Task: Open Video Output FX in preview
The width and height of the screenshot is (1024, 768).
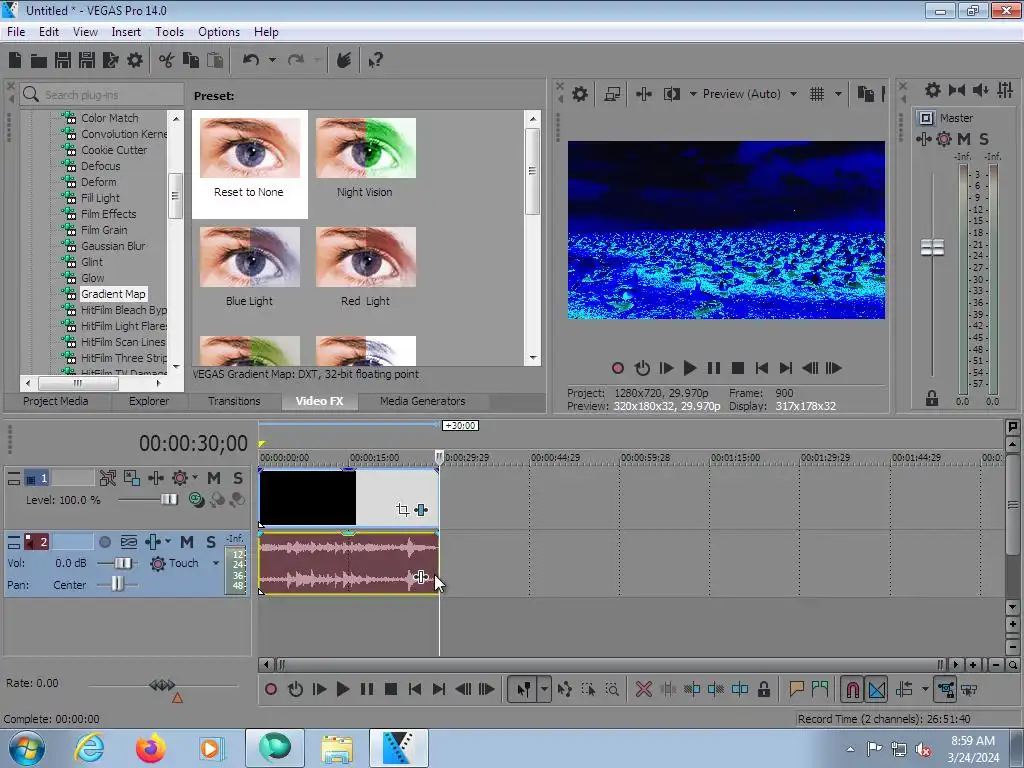Action: [644, 94]
